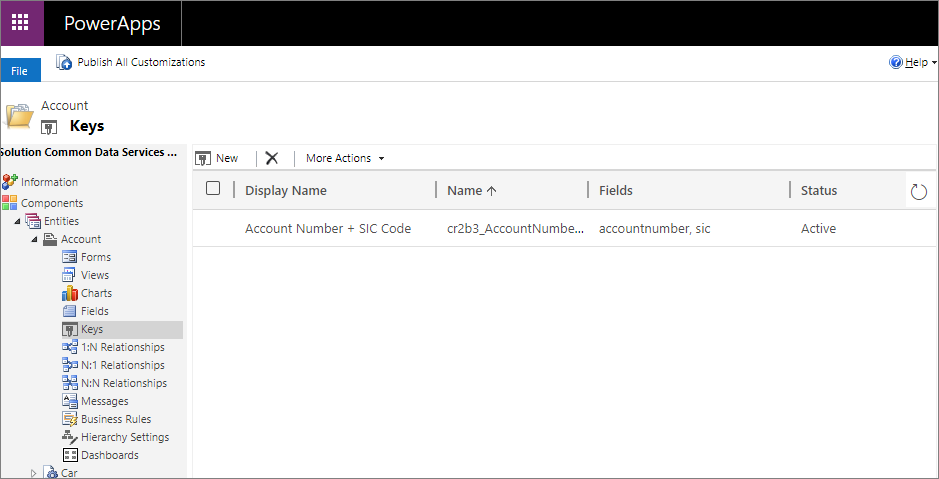Click the N:1 Relationships icon

coord(70,365)
